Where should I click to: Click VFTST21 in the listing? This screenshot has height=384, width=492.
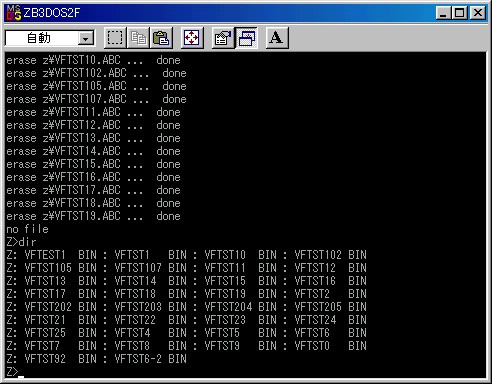[45, 320]
